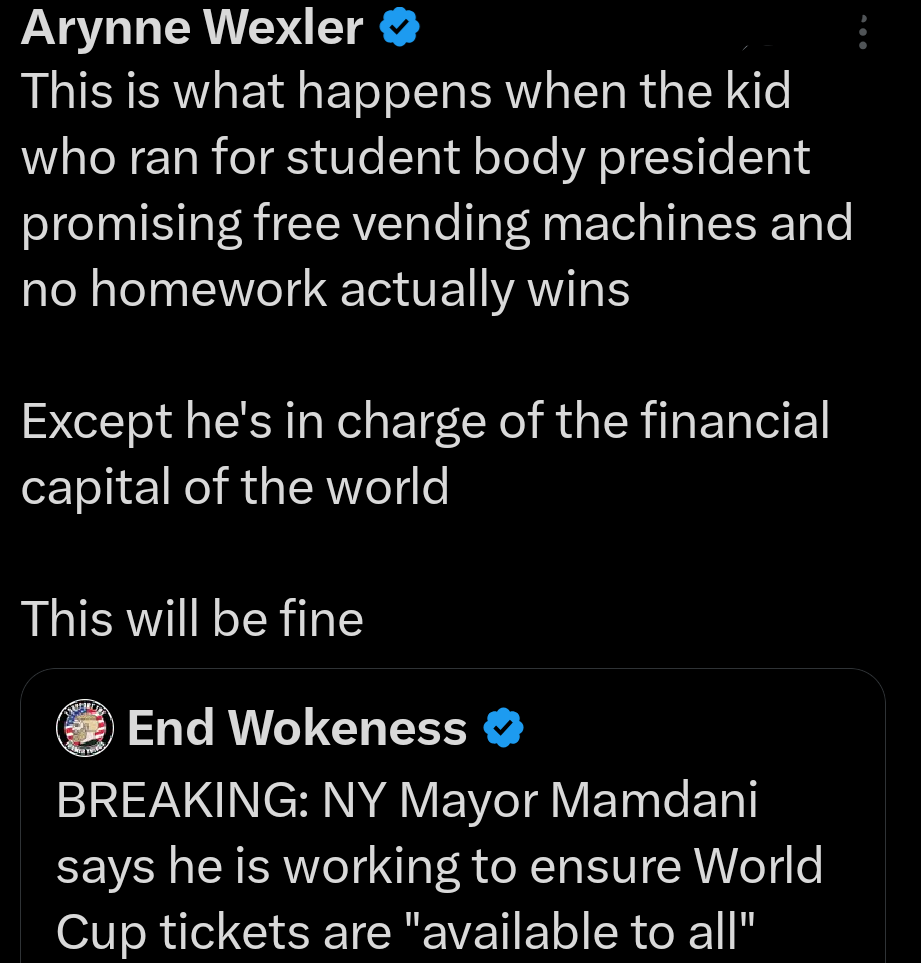The image size is (921, 963).
Task: Tap the flag emblem in End Wokeness's avatar
Action: coord(85,728)
